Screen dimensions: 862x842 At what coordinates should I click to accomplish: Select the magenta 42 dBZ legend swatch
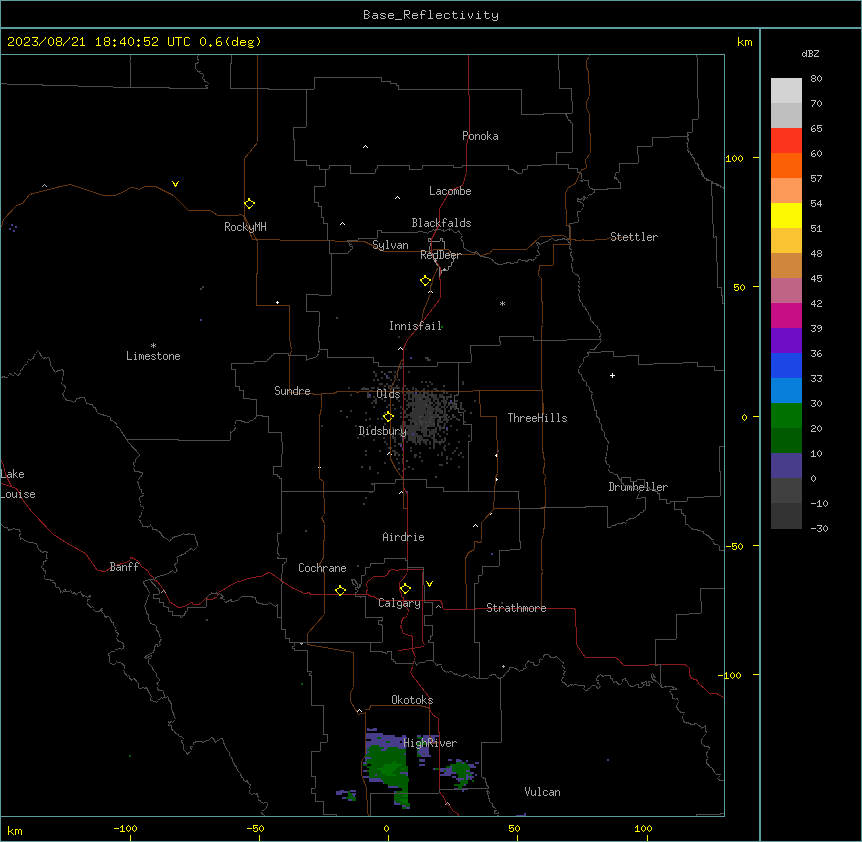click(786, 315)
